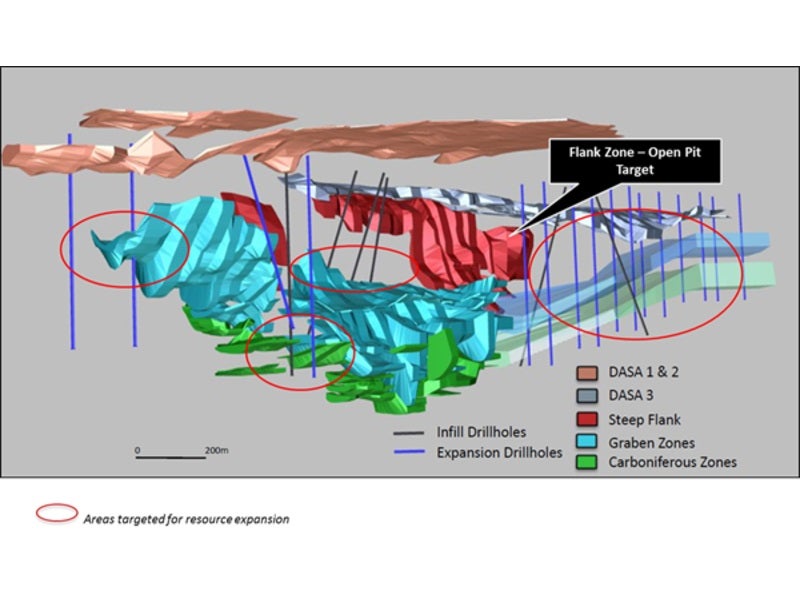Click the 'Areas targeted for resource expansion' caption

[x=186, y=519]
